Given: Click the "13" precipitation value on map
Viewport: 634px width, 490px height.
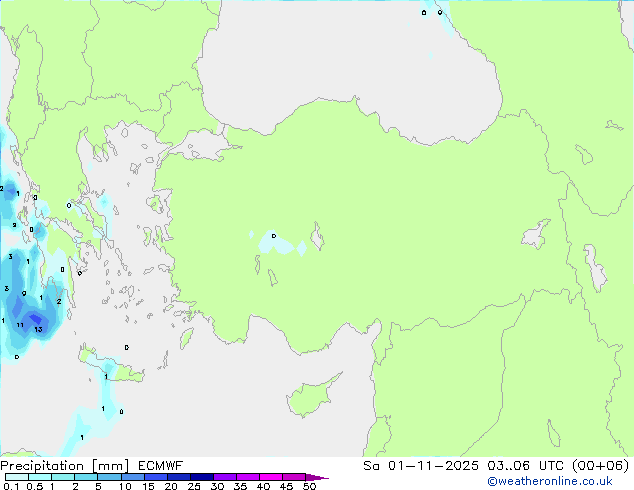Looking at the screenshot, I should click(38, 329).
